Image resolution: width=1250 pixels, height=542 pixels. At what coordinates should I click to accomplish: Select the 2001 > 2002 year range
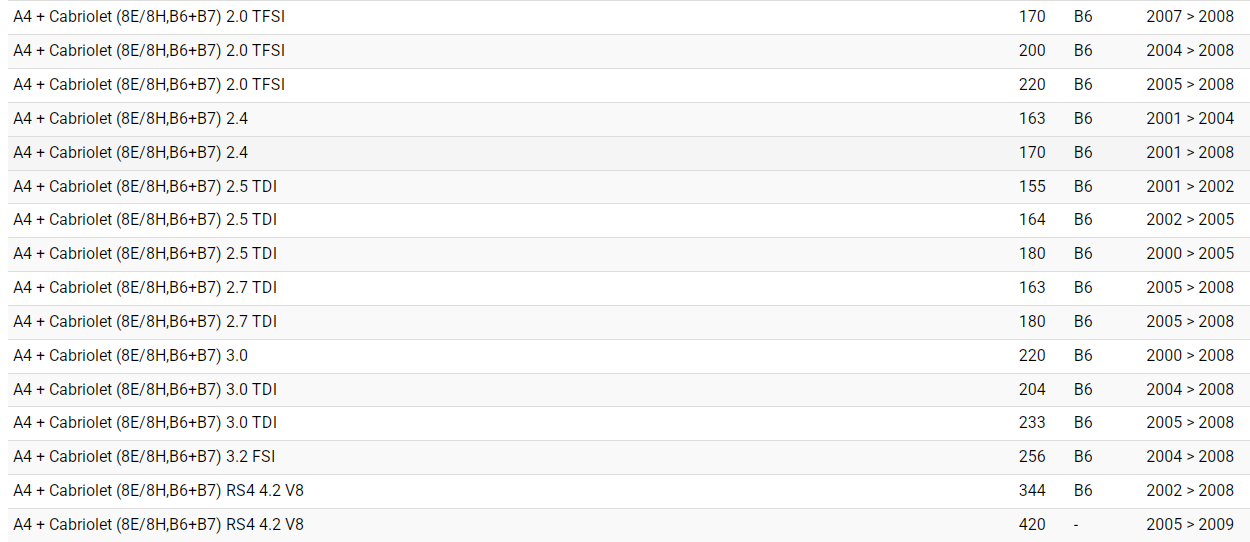click(x=1190, y=187)
